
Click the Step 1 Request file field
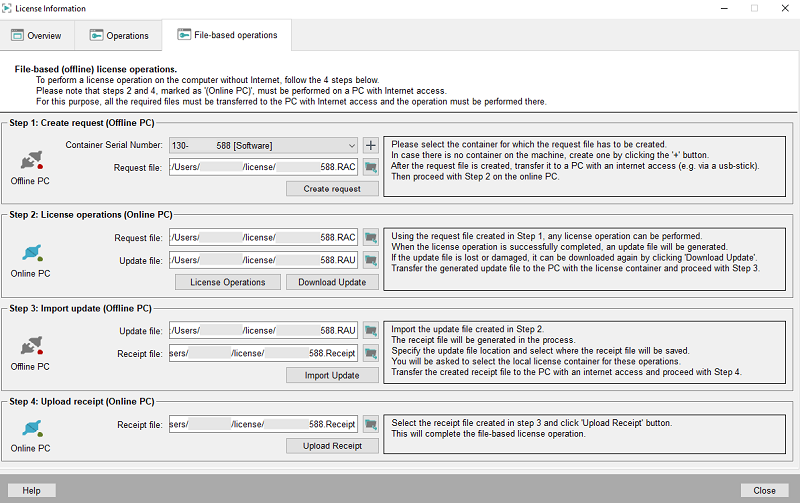(x=263, y=167)
